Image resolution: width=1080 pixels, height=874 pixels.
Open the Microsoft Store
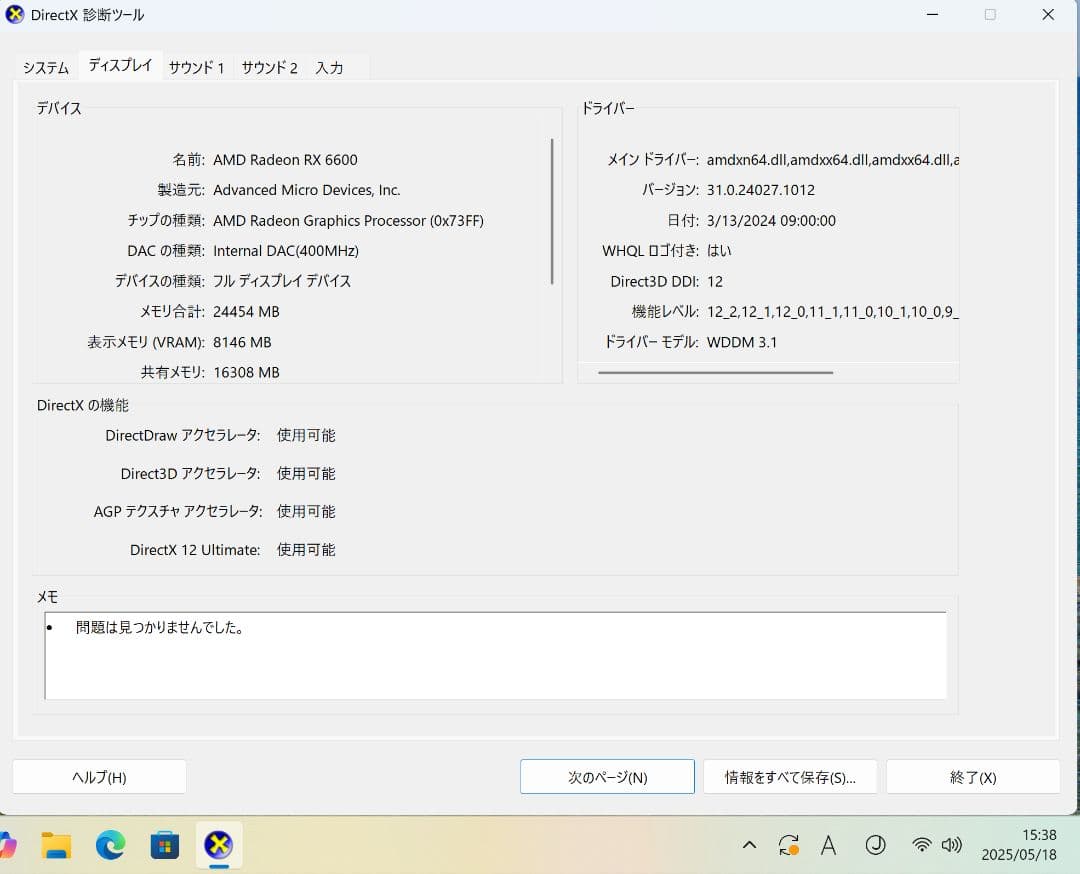click(164, 845)
